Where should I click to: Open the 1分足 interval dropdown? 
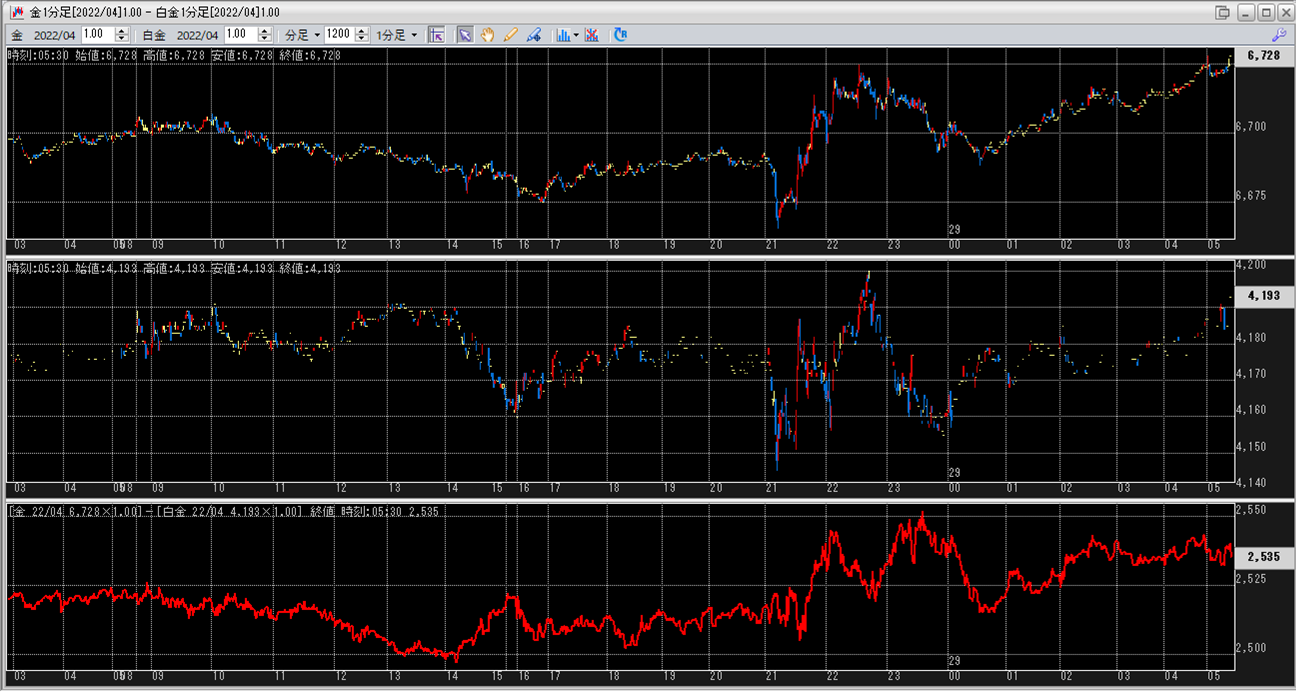(397, 35)
